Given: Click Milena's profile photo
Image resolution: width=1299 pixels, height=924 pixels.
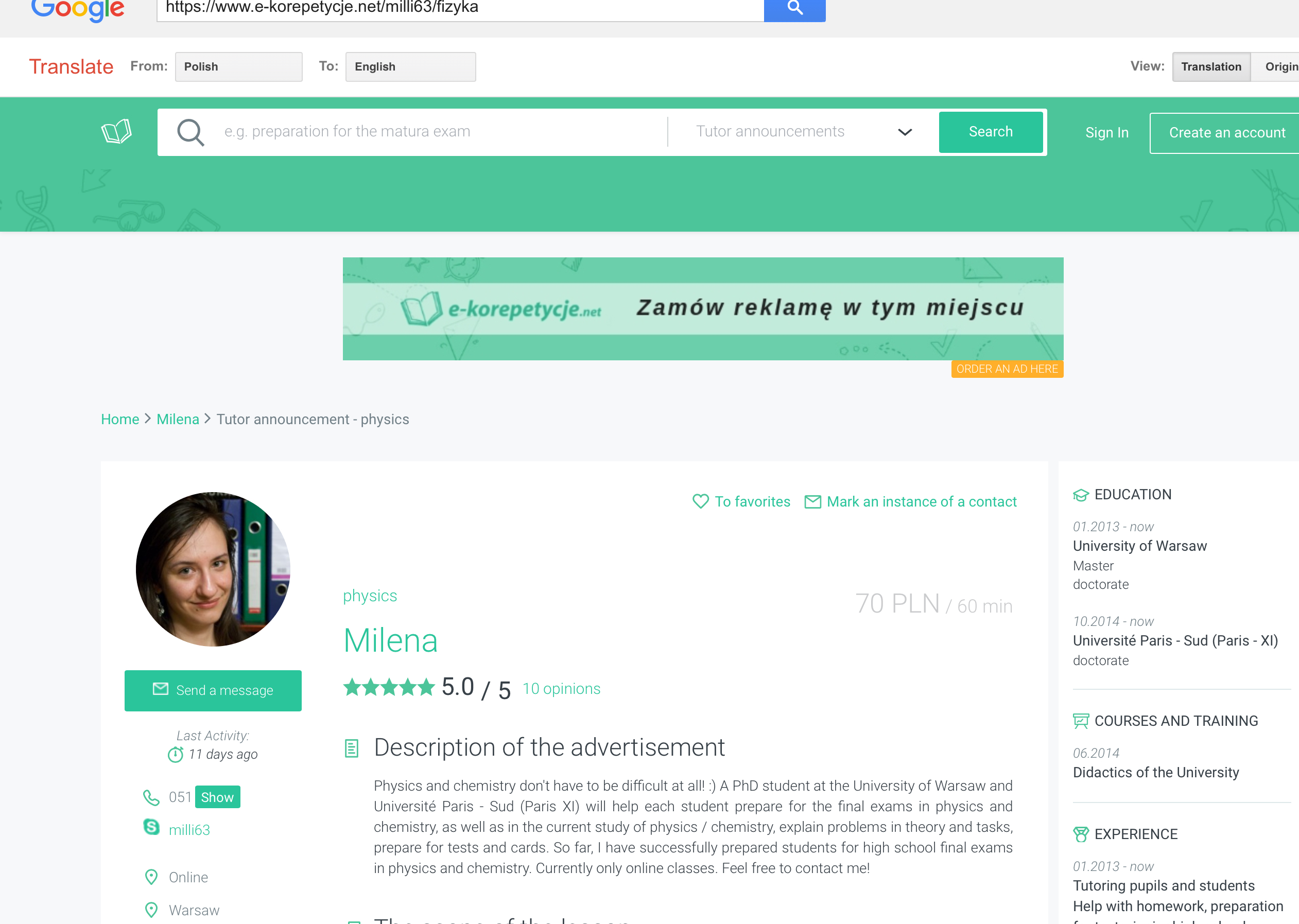Looking at the screenshot, I should point(213,569).
